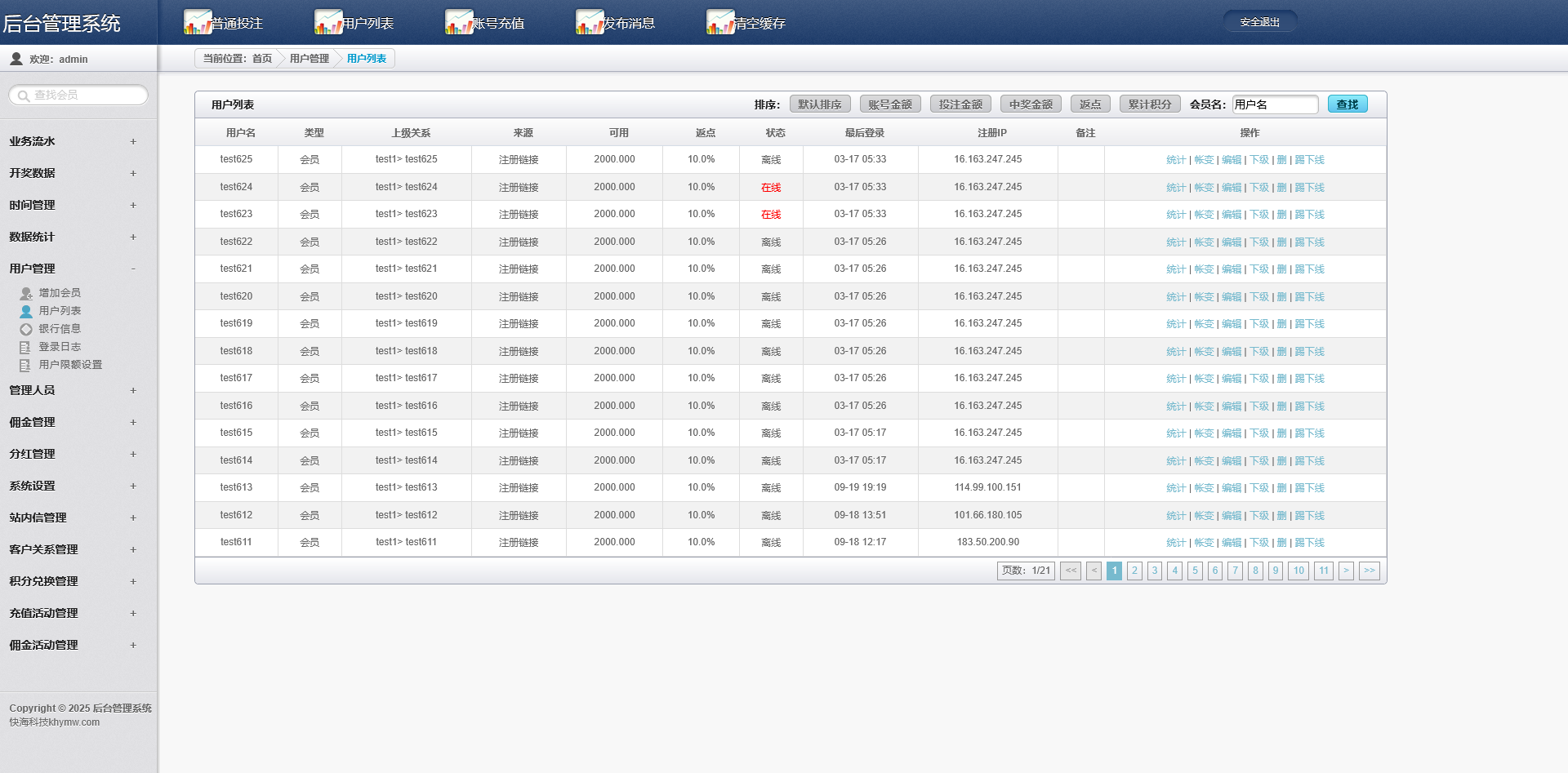Collapse the 用户管理 sidebar section

pyautogui.click(x=133, y=269)
